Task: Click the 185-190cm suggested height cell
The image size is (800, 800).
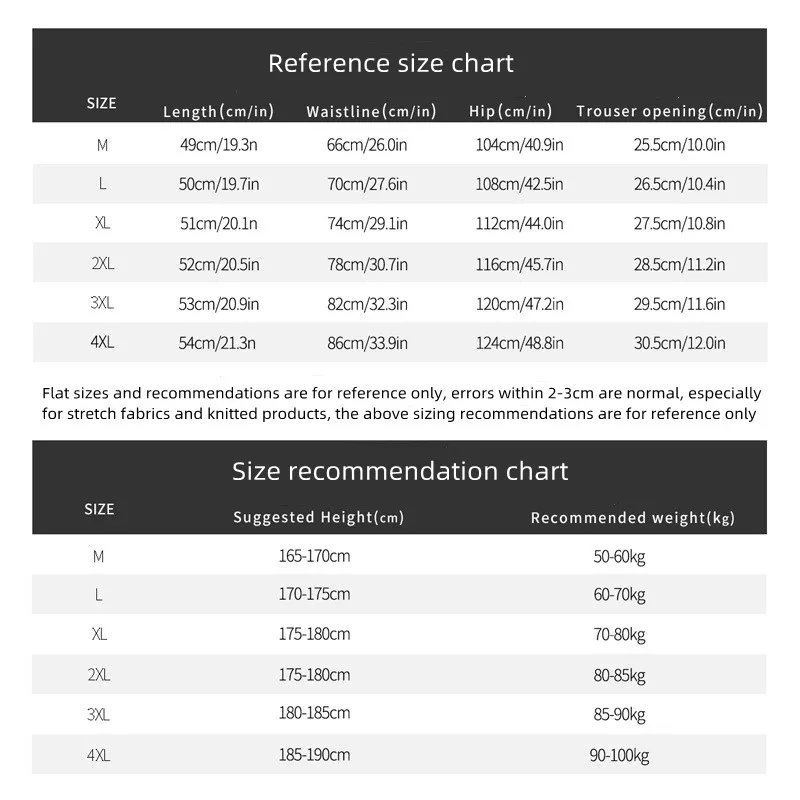Action: click(314, 754)
